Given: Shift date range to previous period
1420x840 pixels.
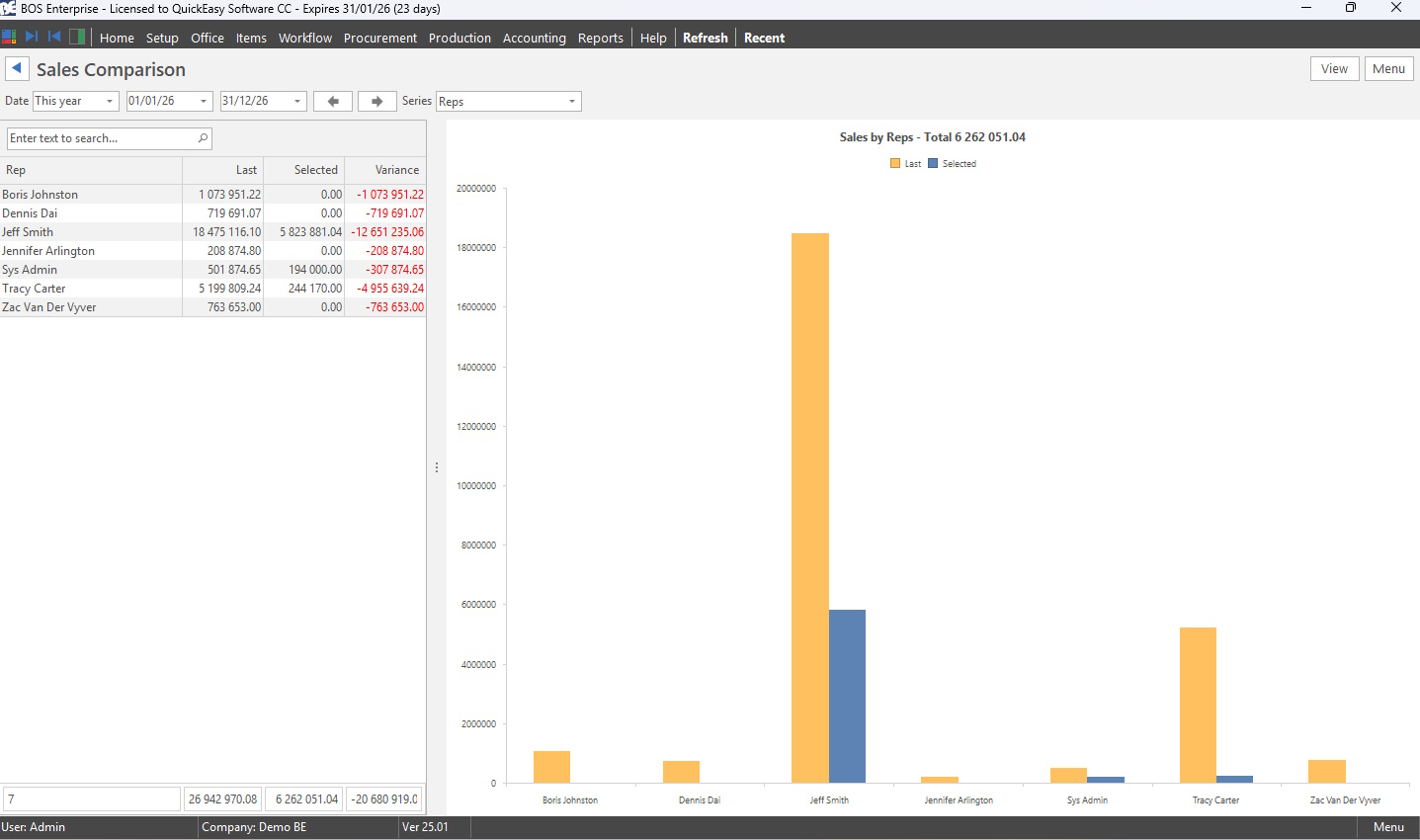Looking at the screenshot, I should [333, 101].
